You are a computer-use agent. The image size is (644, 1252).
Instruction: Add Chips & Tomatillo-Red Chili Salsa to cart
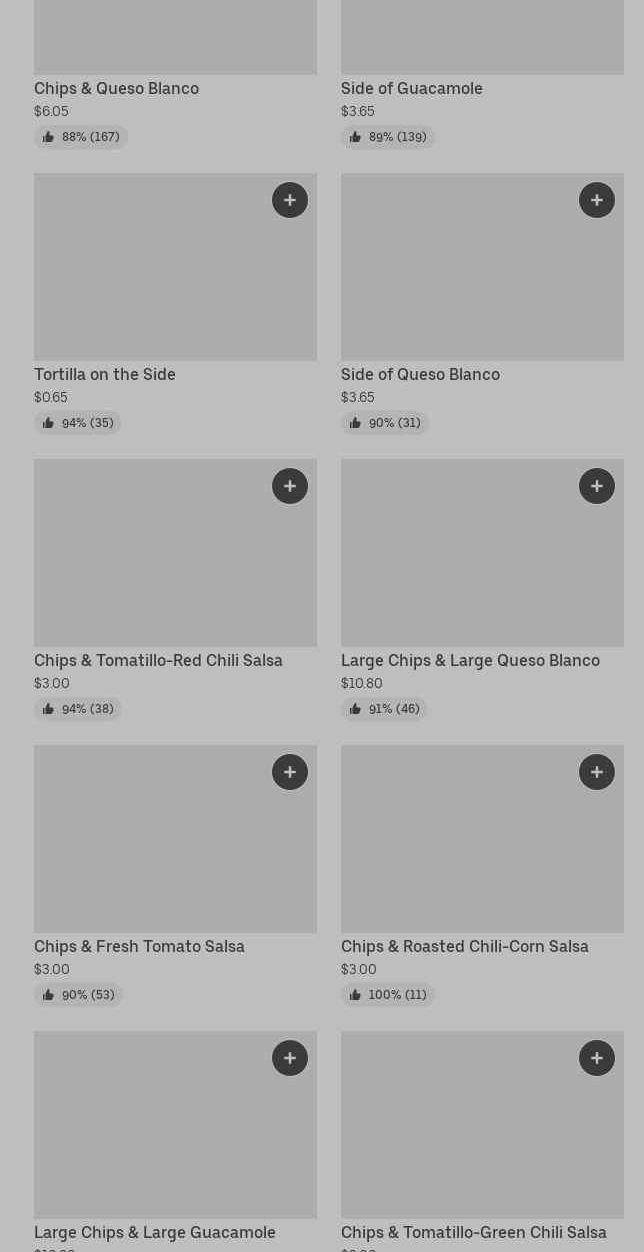pos(290,486)
